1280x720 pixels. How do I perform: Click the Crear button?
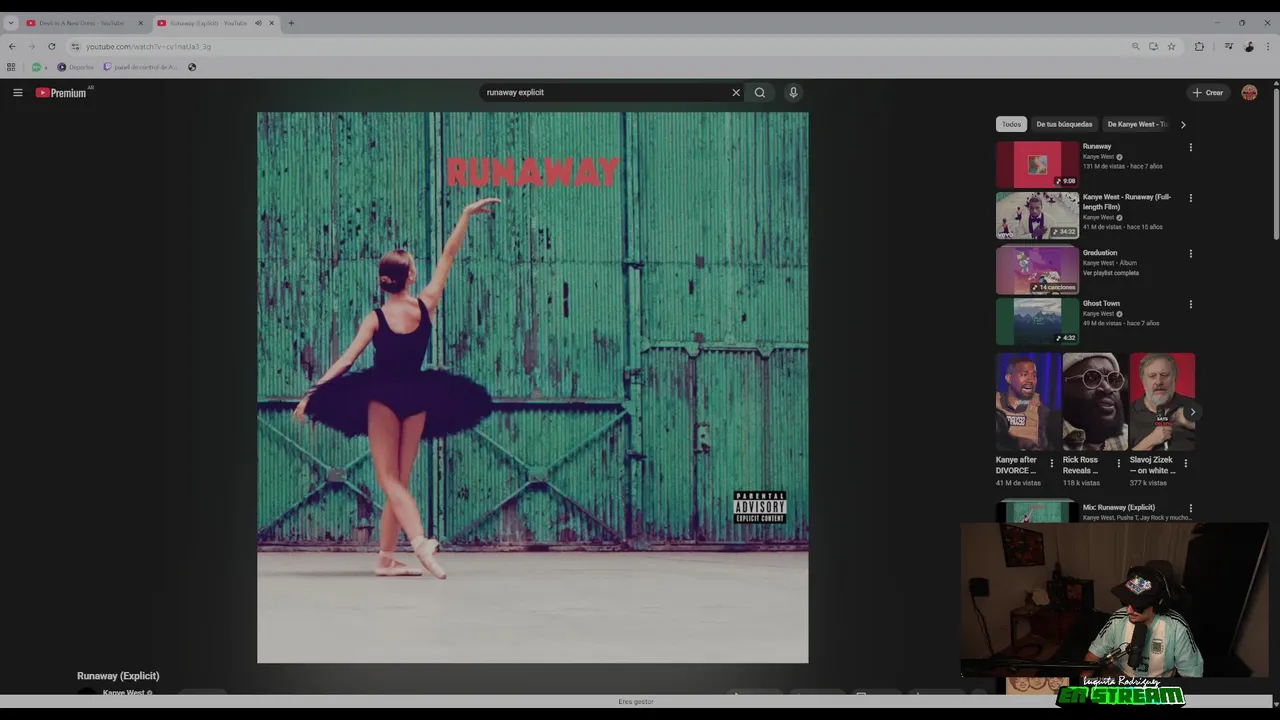click(1208, 92)
